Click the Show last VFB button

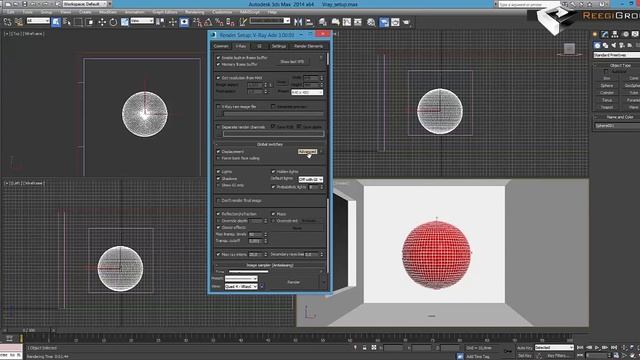point(292,62)
